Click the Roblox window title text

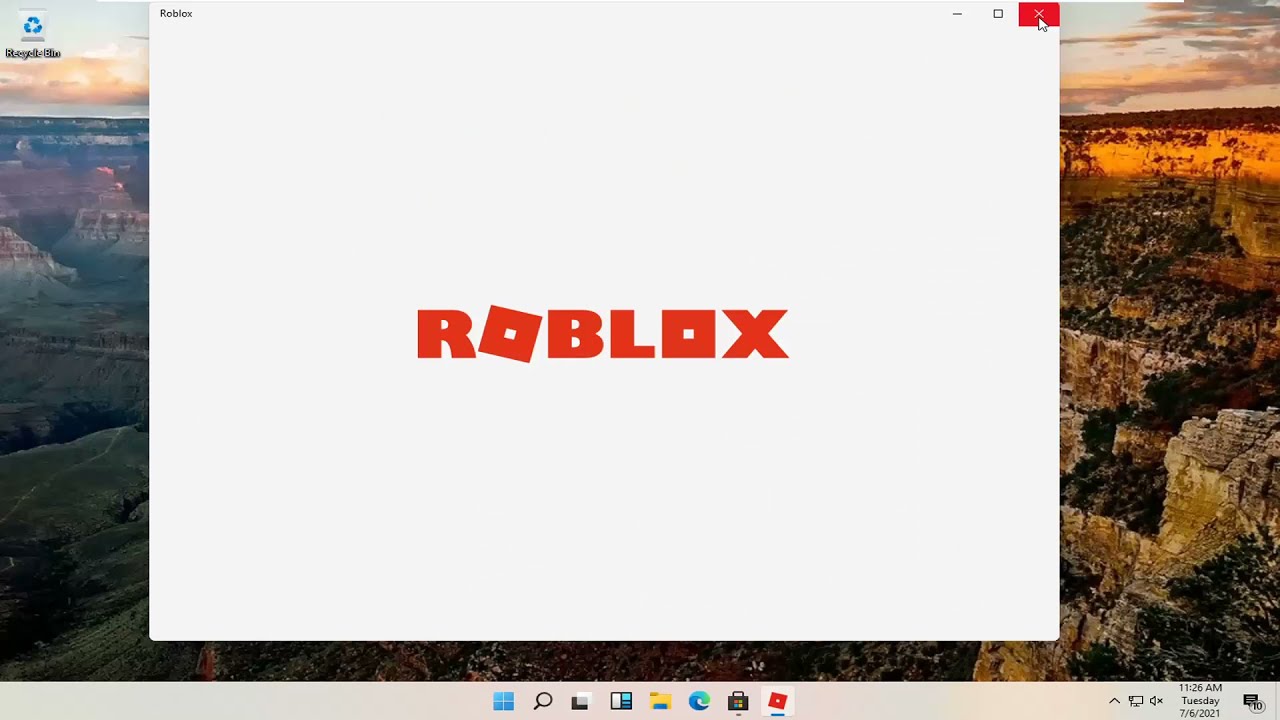(x=176, y=14)
